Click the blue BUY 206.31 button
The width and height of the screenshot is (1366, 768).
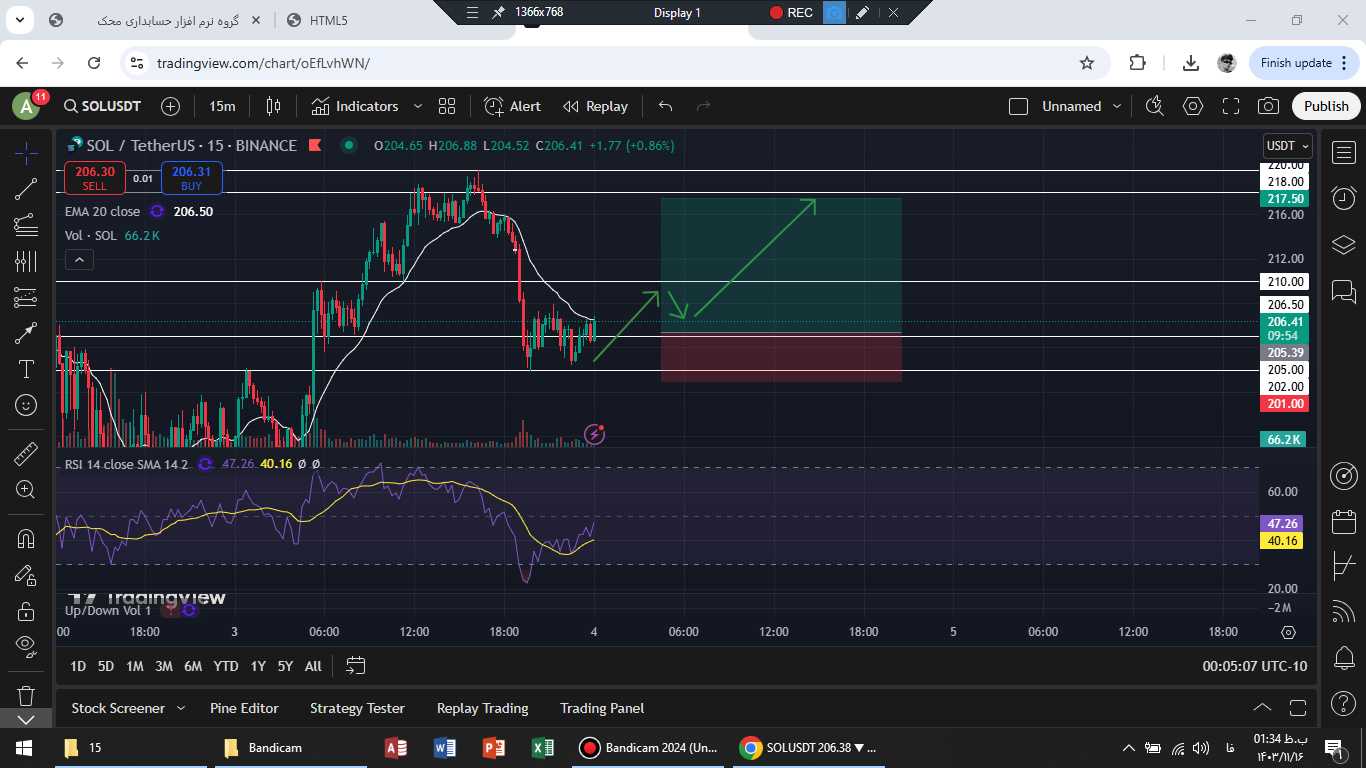(191, 178)
